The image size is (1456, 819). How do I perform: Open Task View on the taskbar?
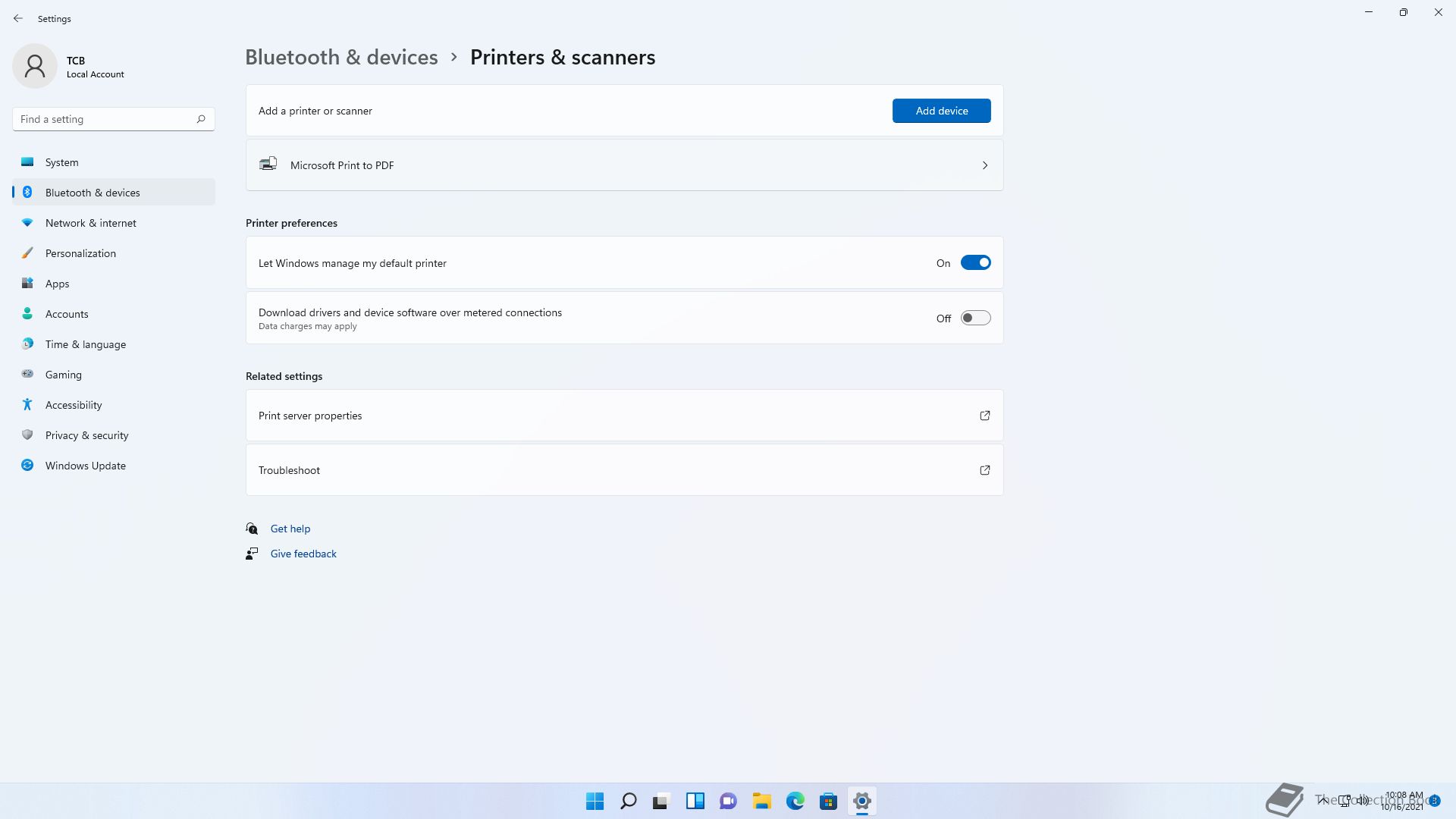pyautogui.click(x=662, y=801)
